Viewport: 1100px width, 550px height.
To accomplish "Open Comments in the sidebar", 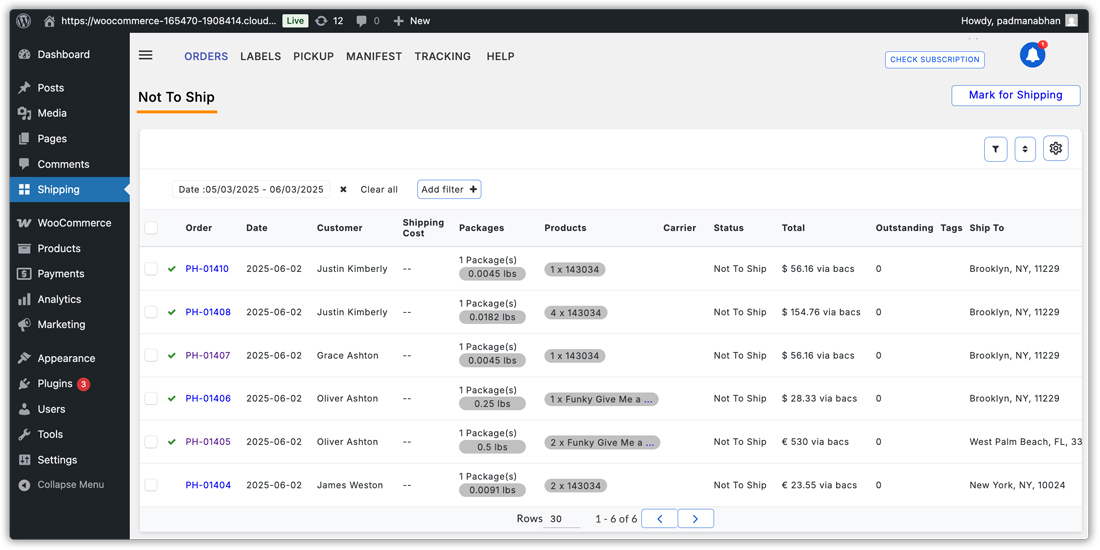I will pos(69,163).
